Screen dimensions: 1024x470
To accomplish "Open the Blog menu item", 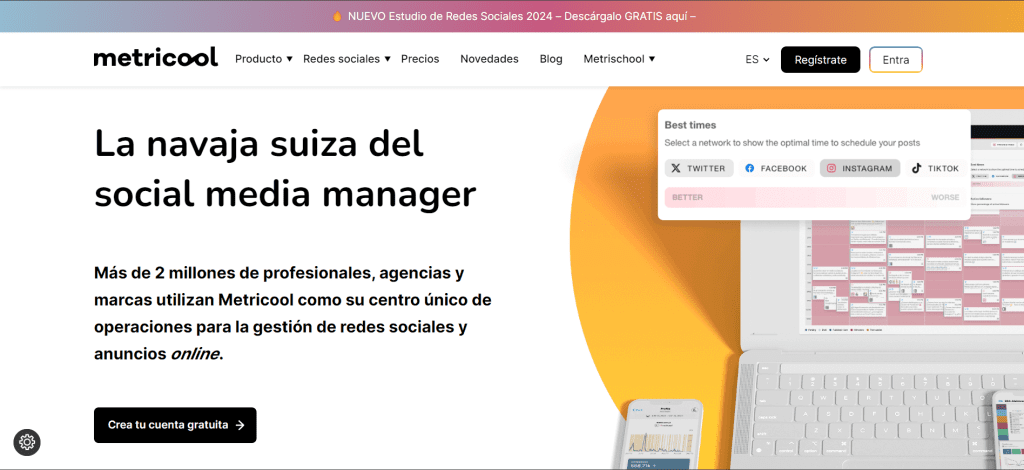I will 551,59.
